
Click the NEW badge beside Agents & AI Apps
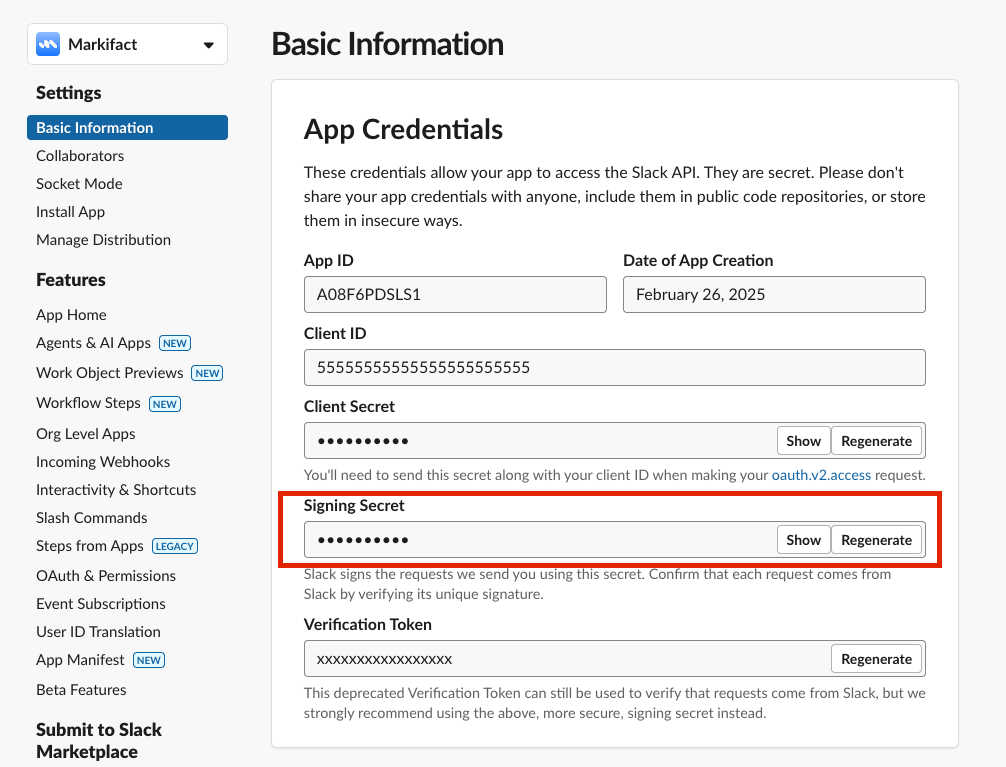pyautogui.click(x=175, y=343)
